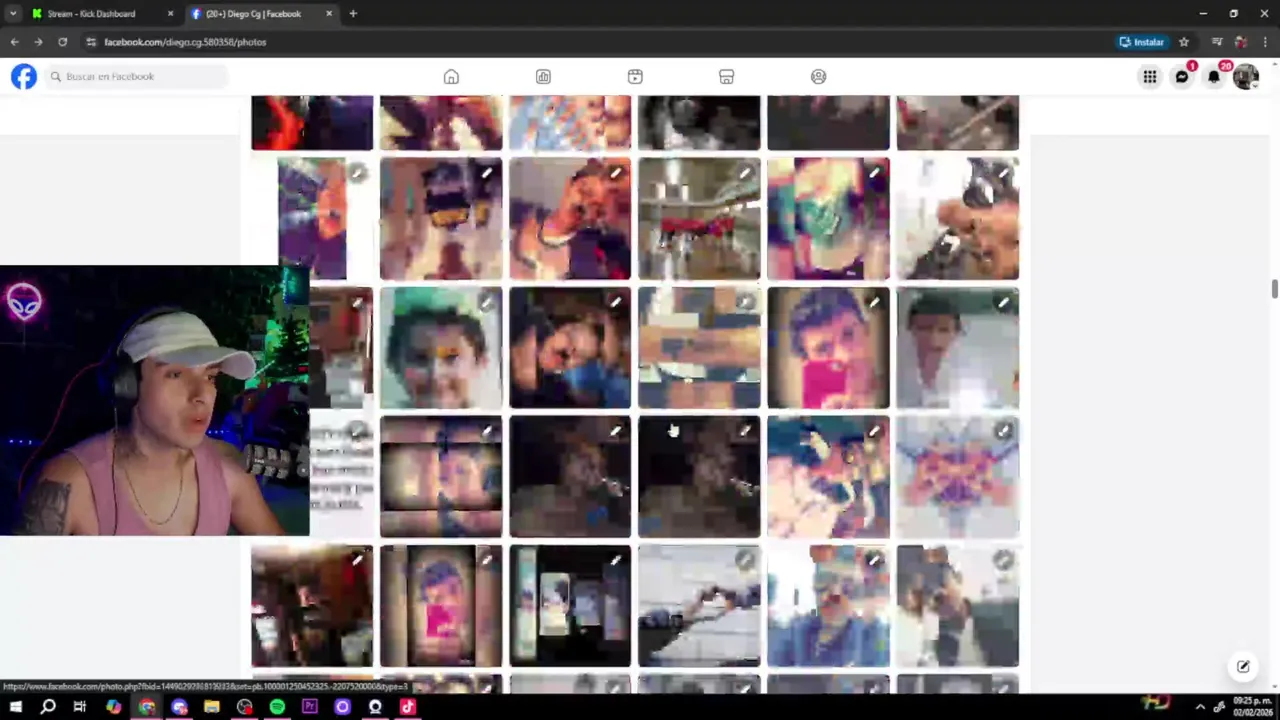1280x720 pixels.
Task: Click the Buscar en Facebook search field
Action: pos(136,76)
